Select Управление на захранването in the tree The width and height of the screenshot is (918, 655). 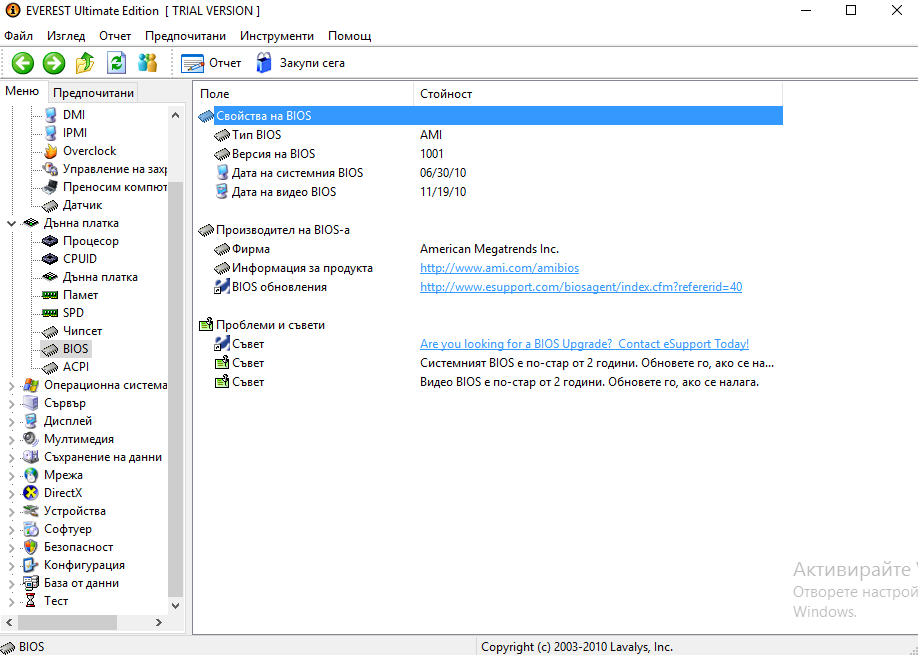[115, 169]
